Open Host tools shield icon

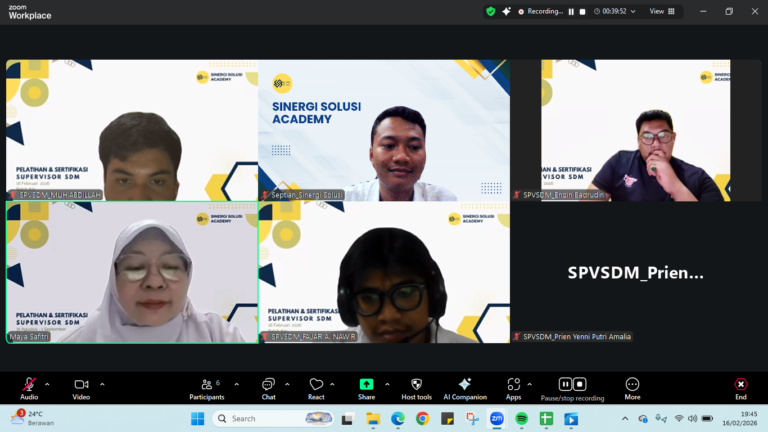tap(416, 385)
